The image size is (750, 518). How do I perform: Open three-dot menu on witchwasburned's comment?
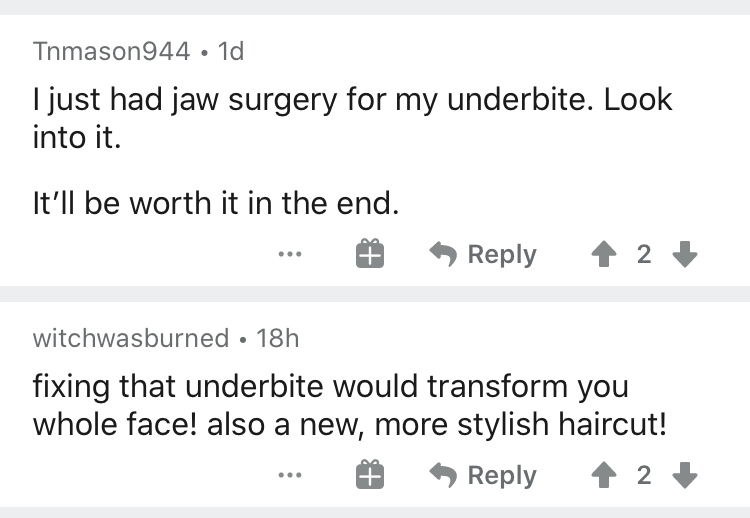click(x=290, y=476)
